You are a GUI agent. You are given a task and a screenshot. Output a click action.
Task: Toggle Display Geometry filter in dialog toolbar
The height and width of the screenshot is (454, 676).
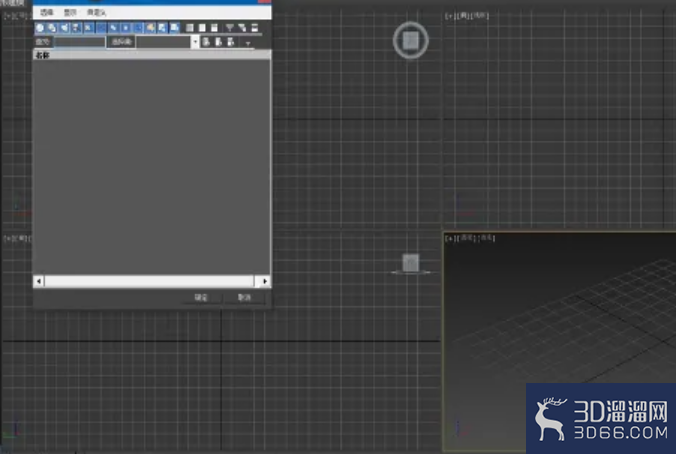click(x=40, y=28)
